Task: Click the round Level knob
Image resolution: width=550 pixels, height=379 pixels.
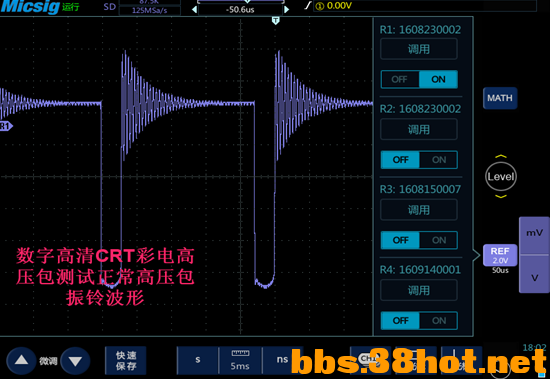Action: (x=501, y=177)
